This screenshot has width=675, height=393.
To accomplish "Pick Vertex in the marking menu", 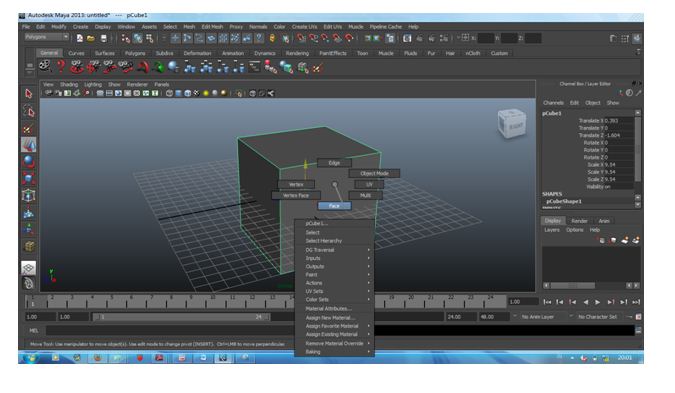I will click(296, 184).
